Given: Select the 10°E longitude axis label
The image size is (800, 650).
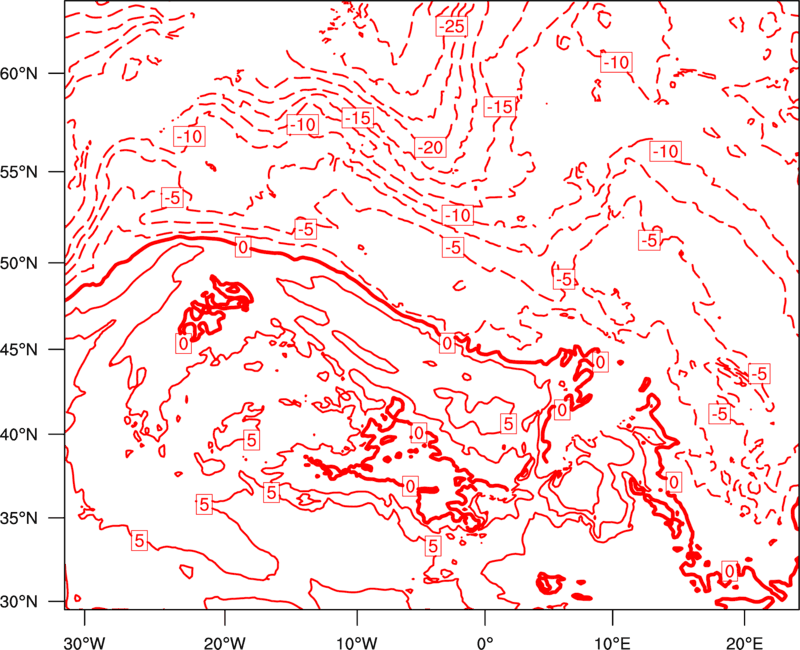Looking at the screenshot, I should pos(612,643).
